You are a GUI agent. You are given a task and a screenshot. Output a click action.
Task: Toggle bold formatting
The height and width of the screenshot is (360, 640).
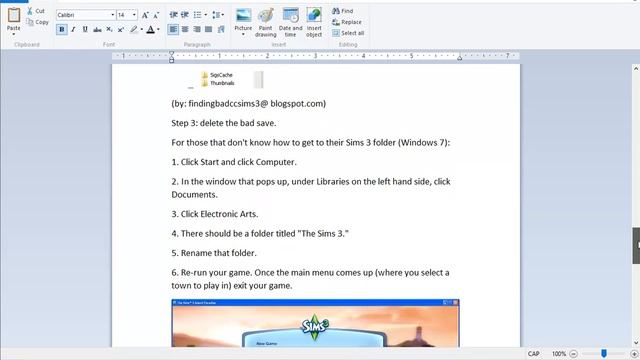click(62, 29)
